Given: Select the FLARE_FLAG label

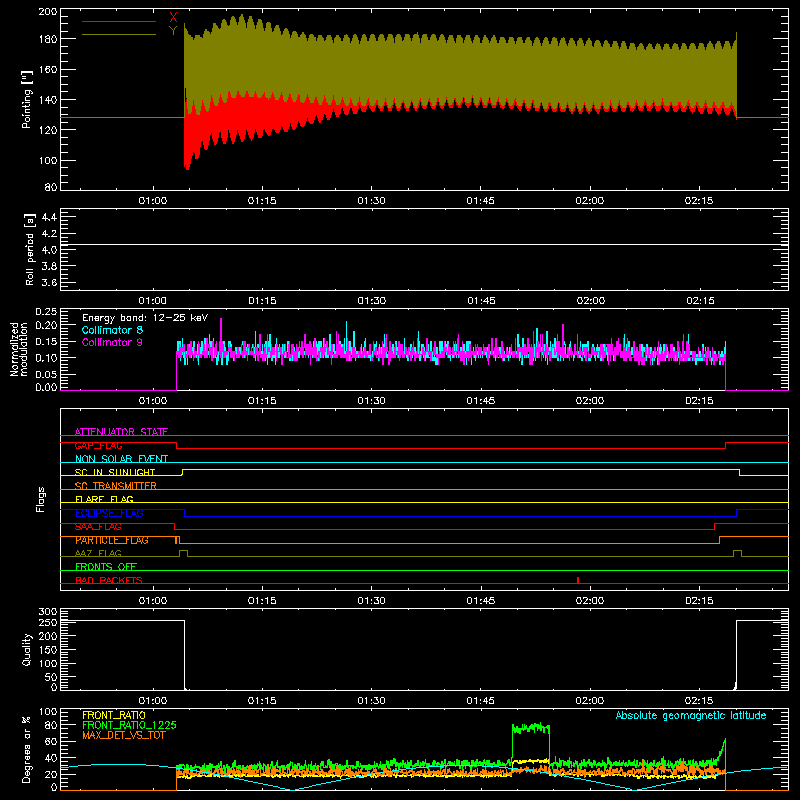Looking at the screenshot, I should pyautogui.click(x=104, y=499).
